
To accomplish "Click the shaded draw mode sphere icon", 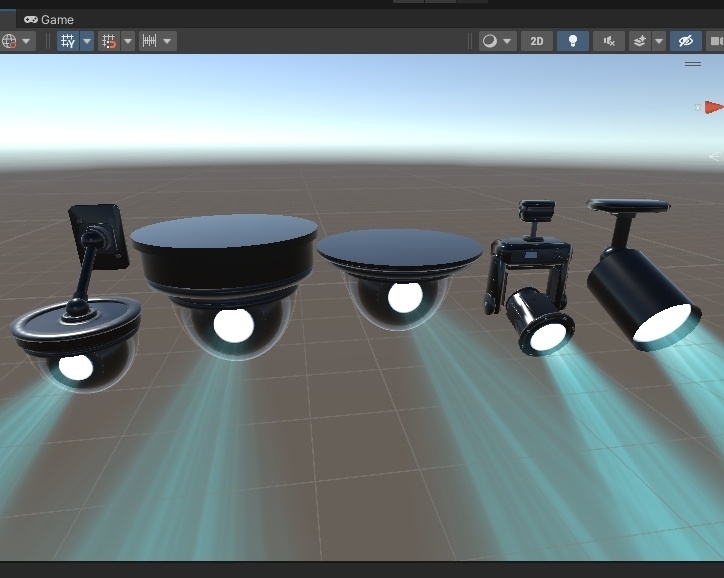I will pos(489,41).
